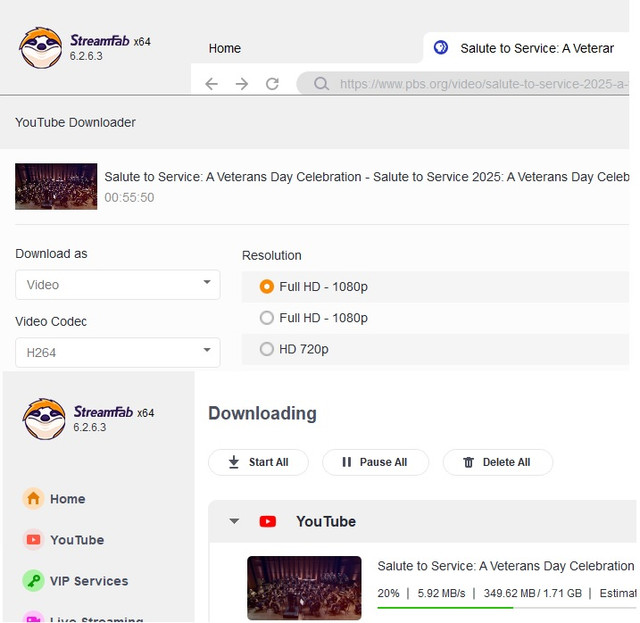Screen dimensions: 640x623
Task: Open the Download as dropdown
Action: [117, 284]
